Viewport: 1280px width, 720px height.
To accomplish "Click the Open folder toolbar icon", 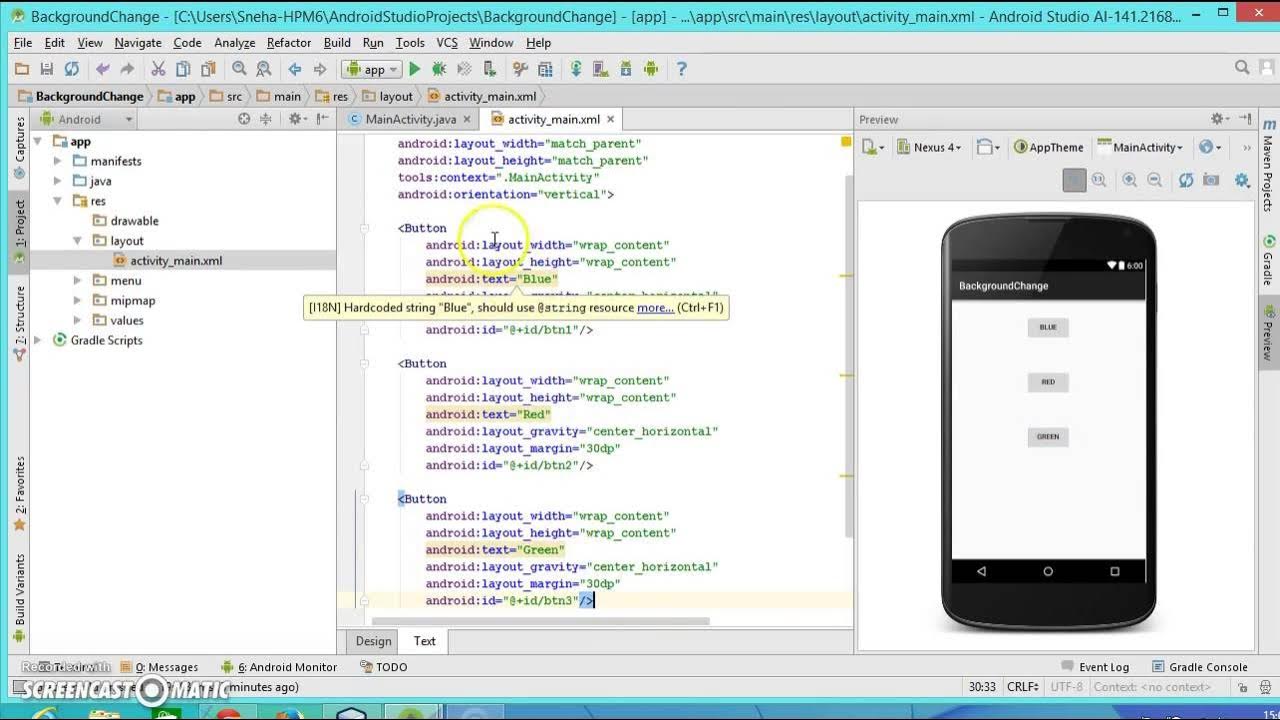I will pyautogui.click(x=22, y=69).
